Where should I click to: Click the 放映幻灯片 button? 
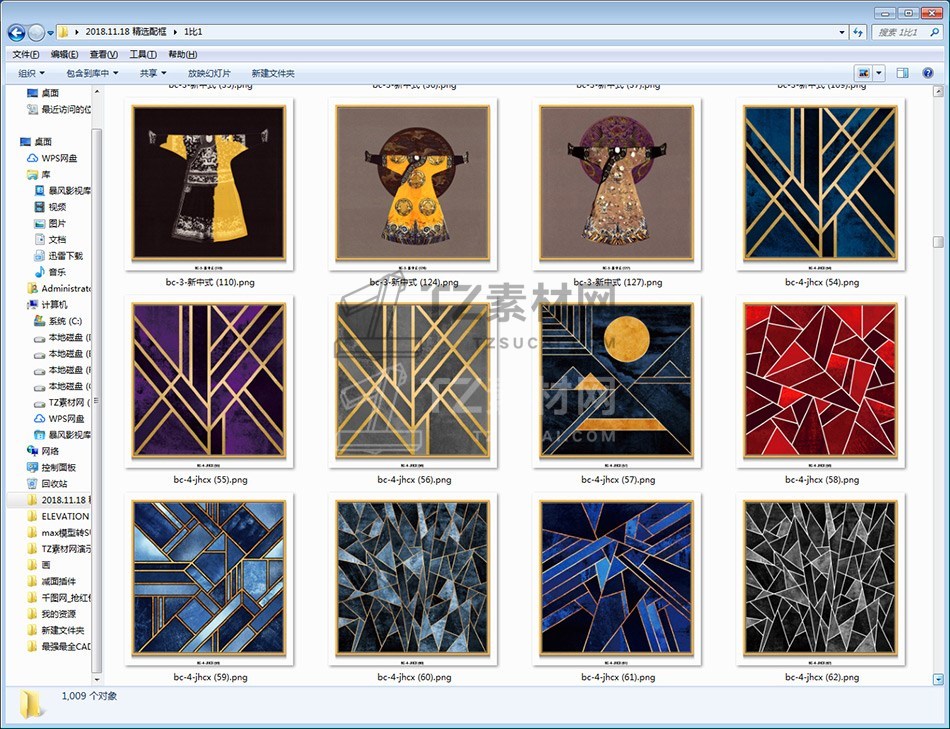pyautogui.click(x=209, y=73)
